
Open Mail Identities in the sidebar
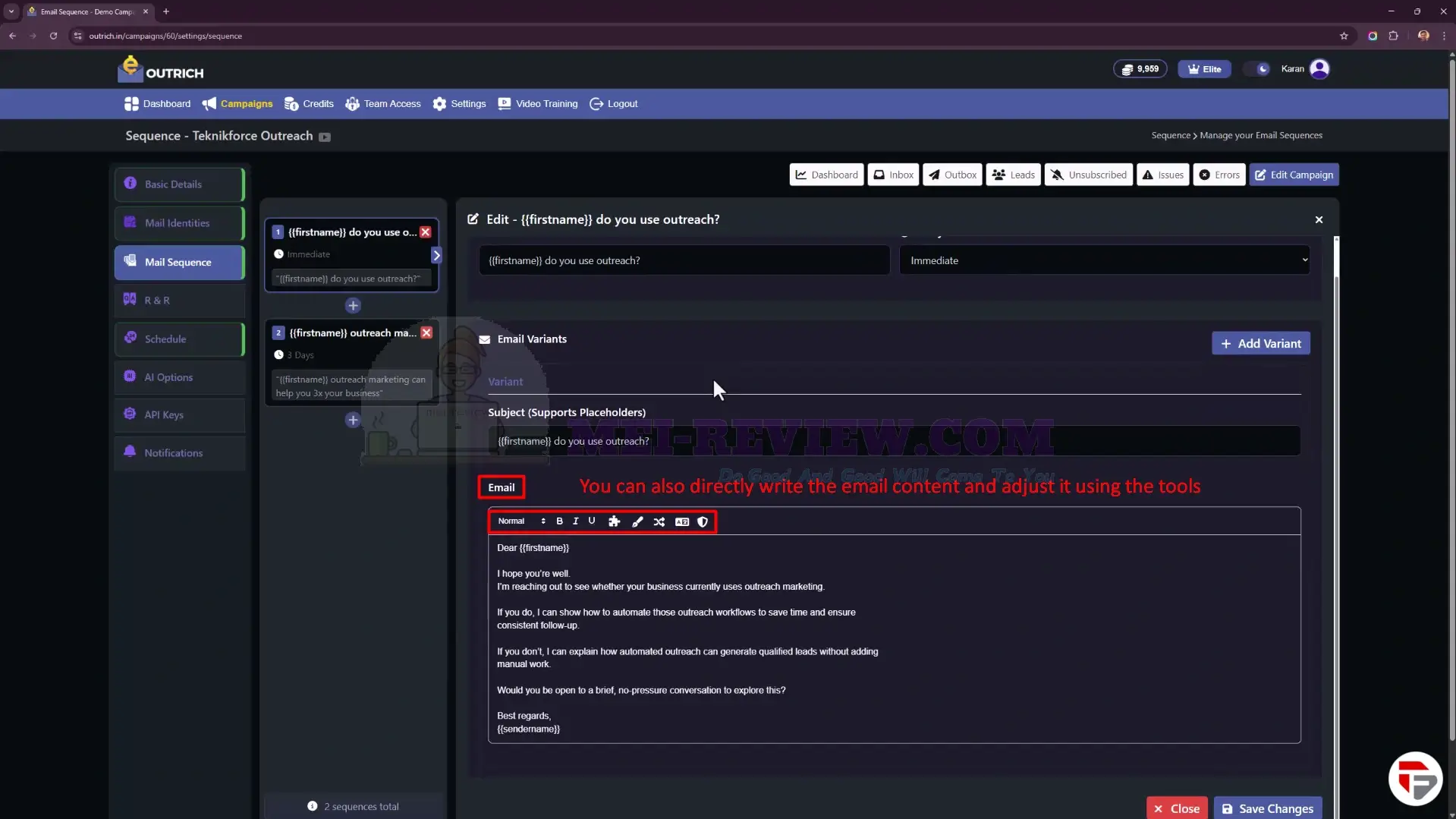(x=180, y=223)
